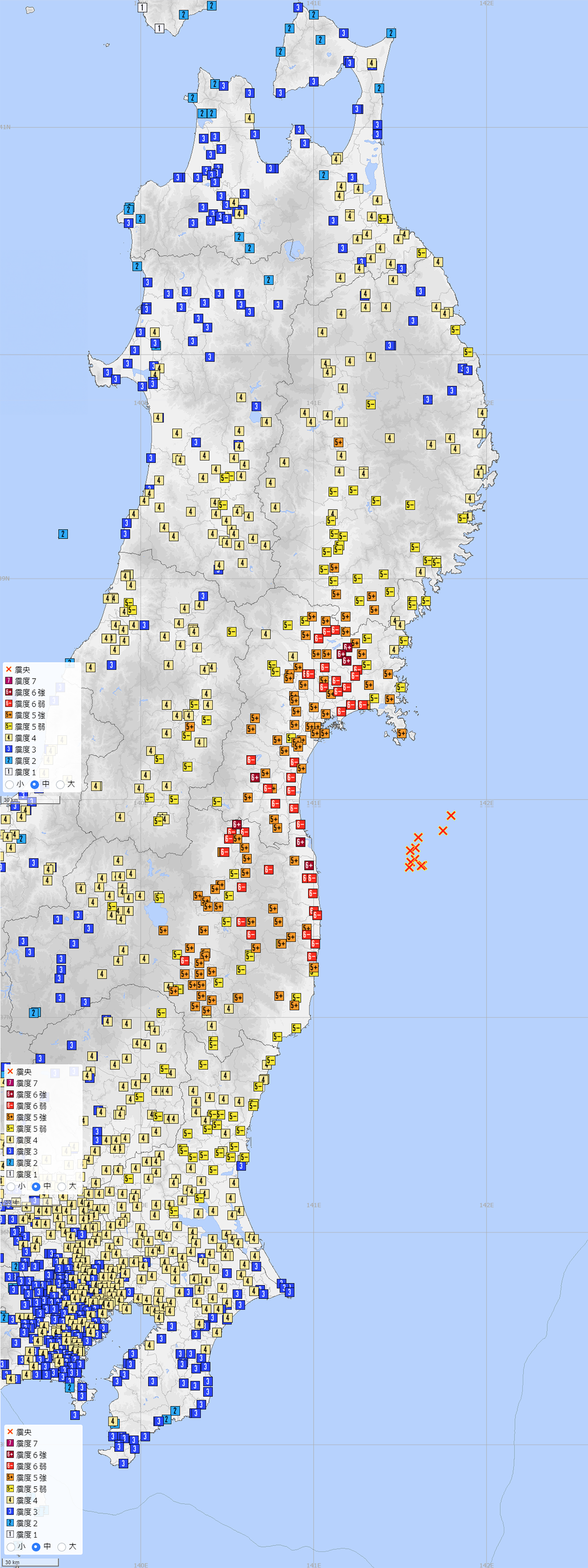The width and height of the screenshot is (588, 1568).
Task: Click the 30 km scale bar at the very bottom
Action: (30, 1562)
